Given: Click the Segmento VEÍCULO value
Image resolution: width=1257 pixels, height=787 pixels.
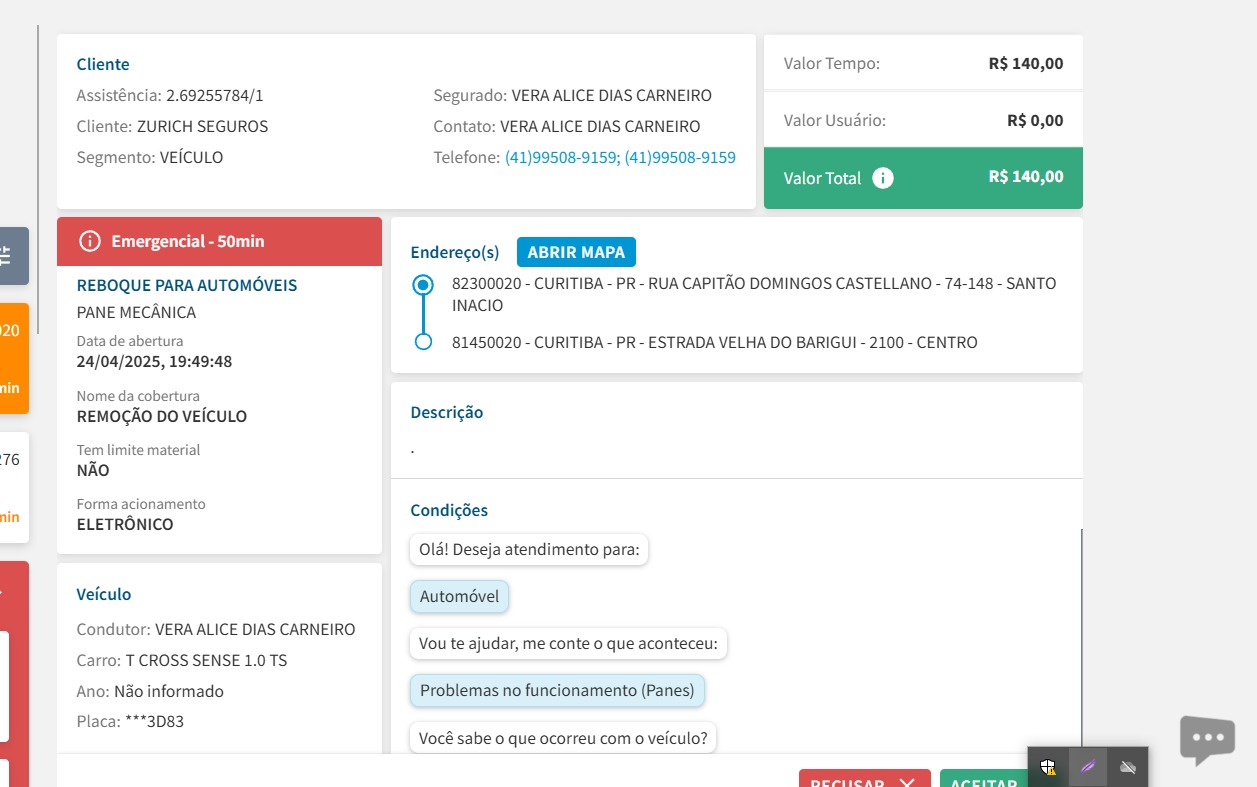Looking at the screenshot, I should coord(191,157).
